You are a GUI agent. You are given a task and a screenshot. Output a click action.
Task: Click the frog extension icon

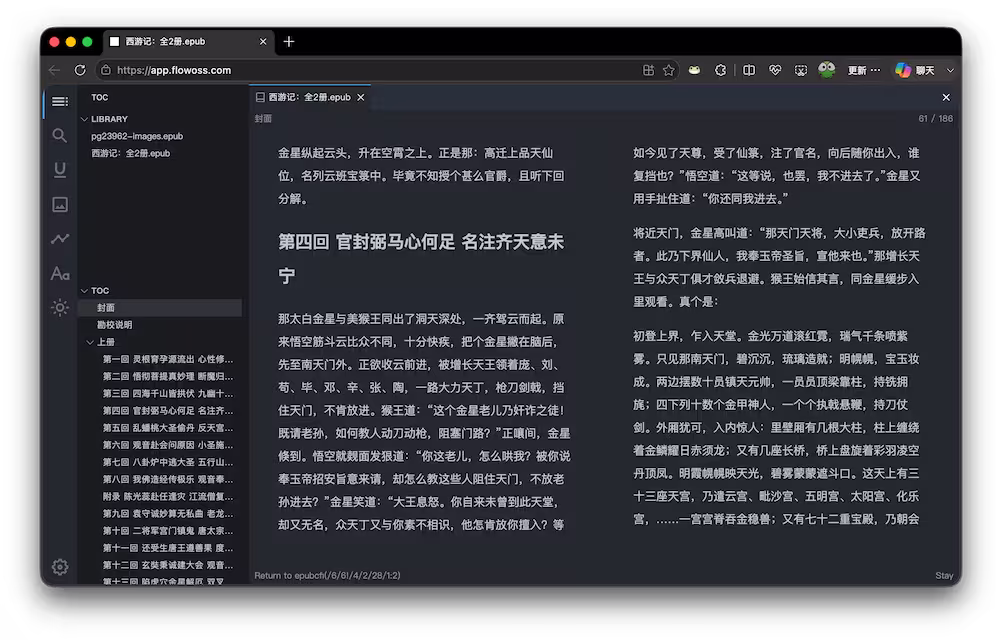[694, 70]
